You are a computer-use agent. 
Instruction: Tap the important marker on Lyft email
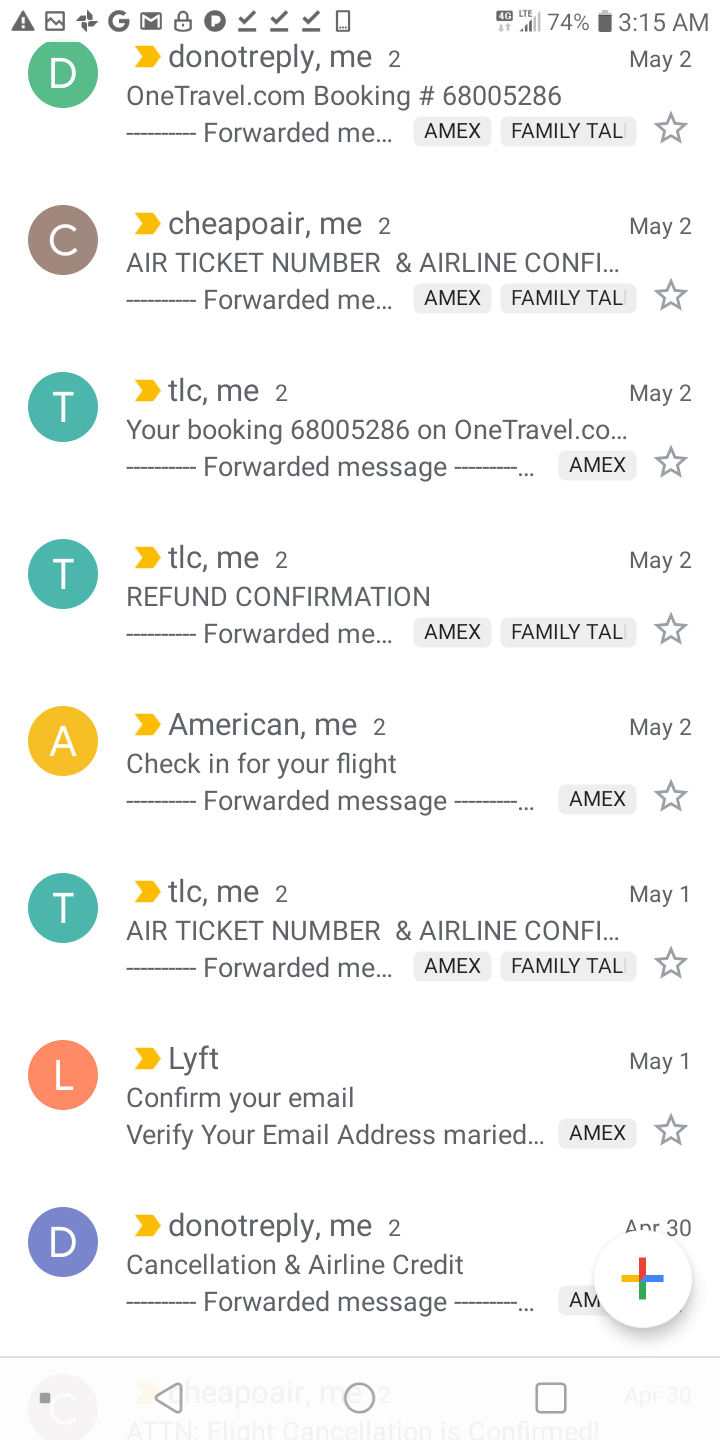[x=147, y=1058]
